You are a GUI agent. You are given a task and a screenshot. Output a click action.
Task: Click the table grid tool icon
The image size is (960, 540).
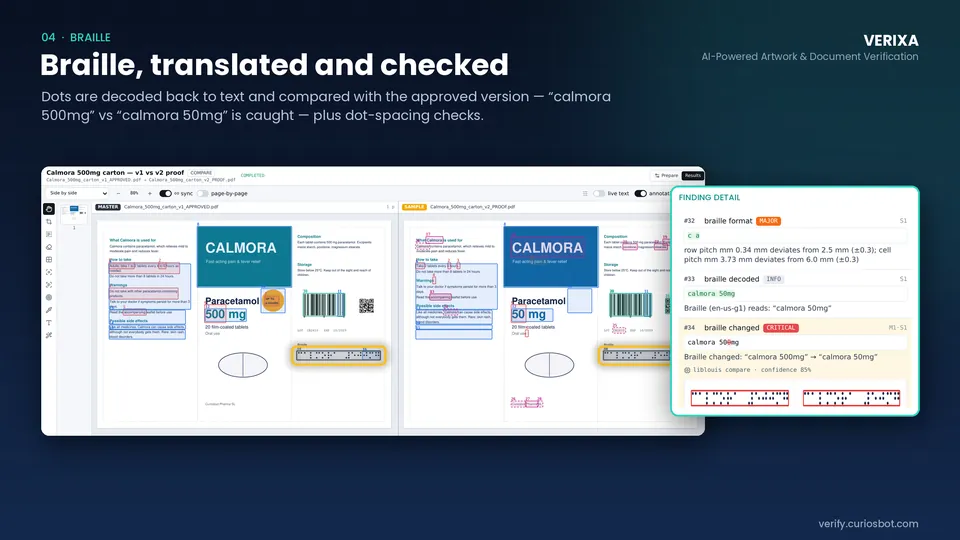pyautogui.click(x=49, y=260)
